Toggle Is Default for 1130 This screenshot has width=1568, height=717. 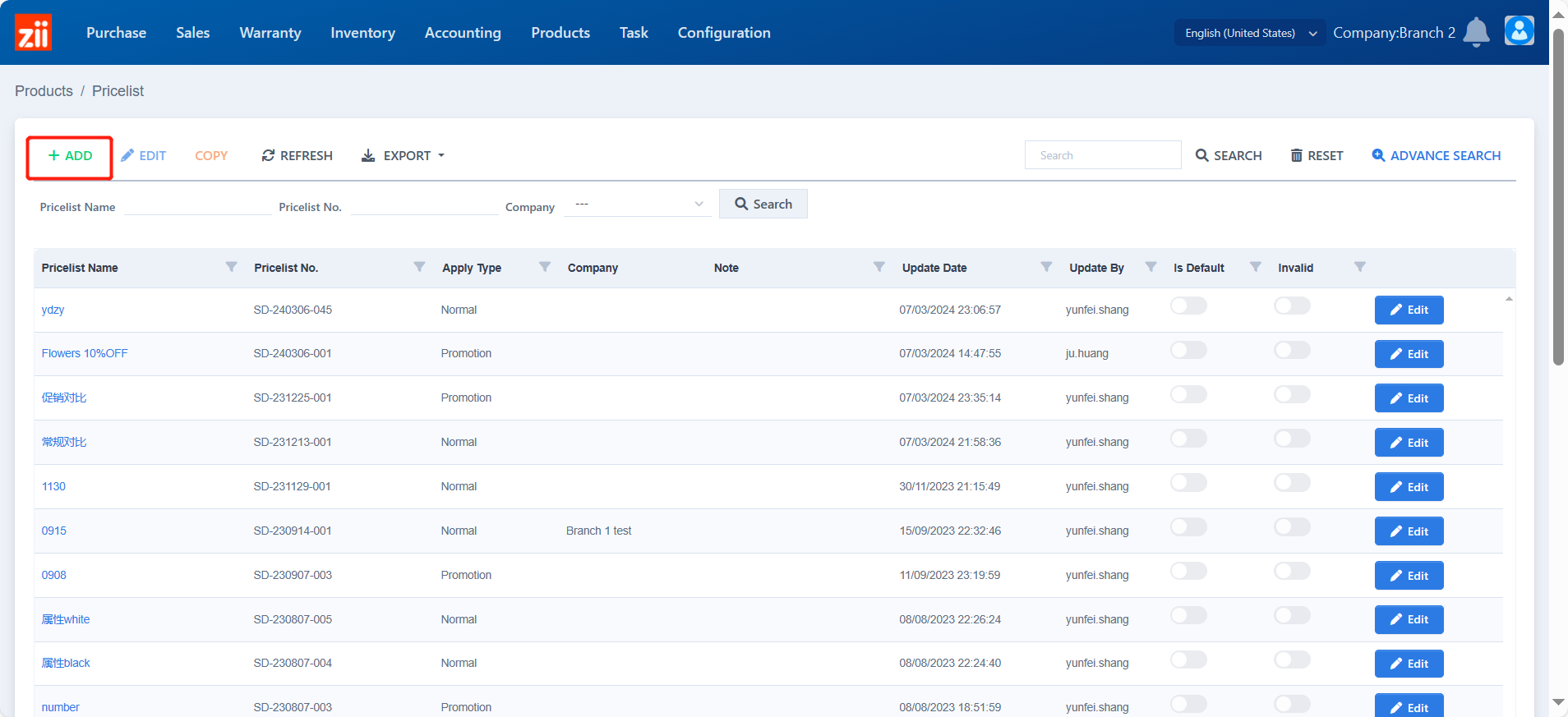click(x=1188, y=483)
